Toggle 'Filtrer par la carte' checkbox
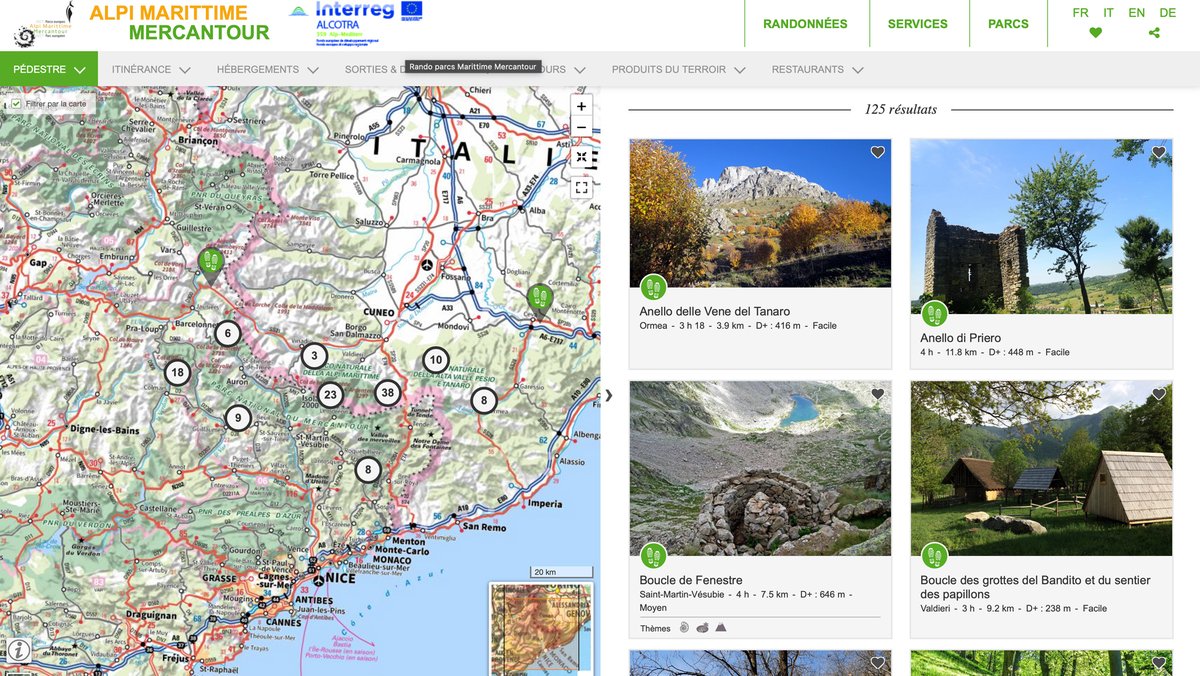This screenshot has height=676, width=1200. [15, 103]
